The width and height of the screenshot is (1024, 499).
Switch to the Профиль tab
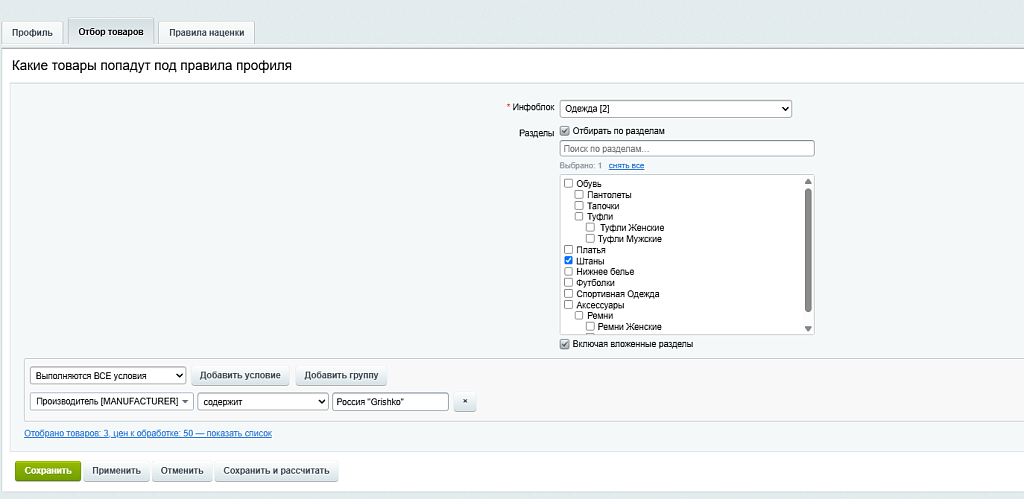(x=33, y=33)
